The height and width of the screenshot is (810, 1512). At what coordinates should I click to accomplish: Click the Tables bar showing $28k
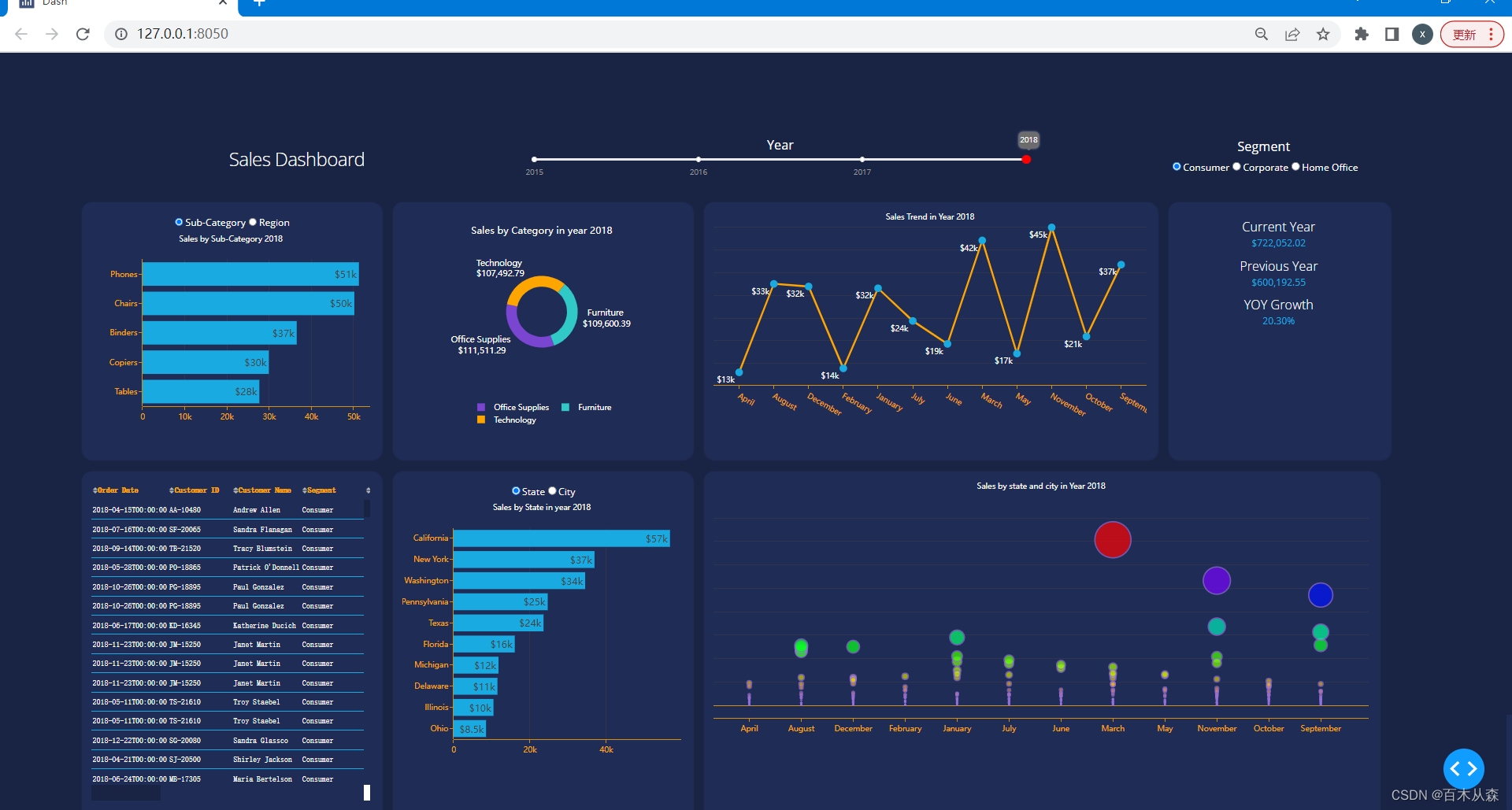point(201,391)
